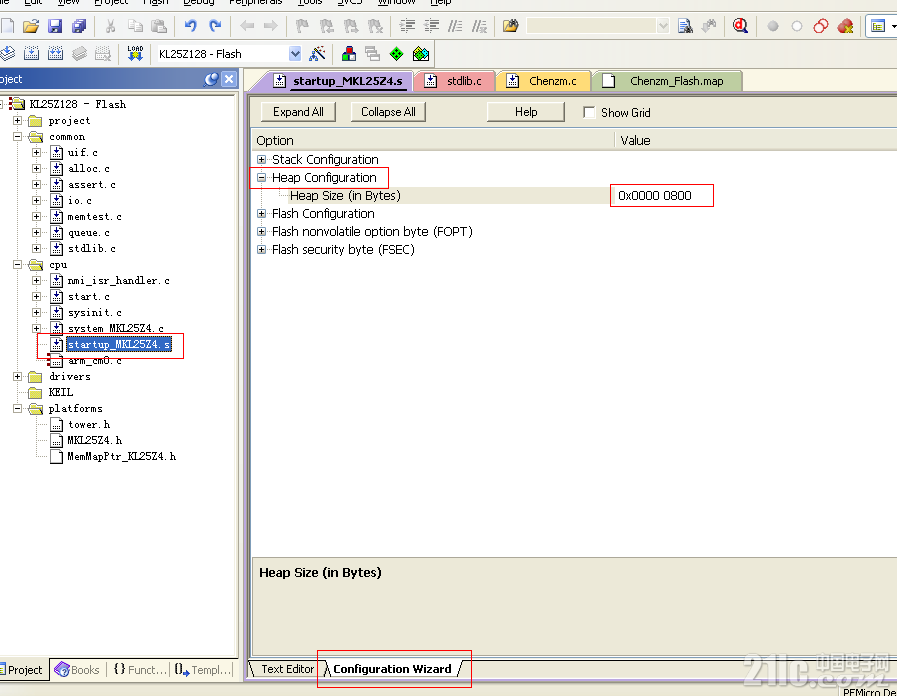Viewport: 897px width, 696px height.
Task: Start the debug session with the red d icon
Action: 740,26
